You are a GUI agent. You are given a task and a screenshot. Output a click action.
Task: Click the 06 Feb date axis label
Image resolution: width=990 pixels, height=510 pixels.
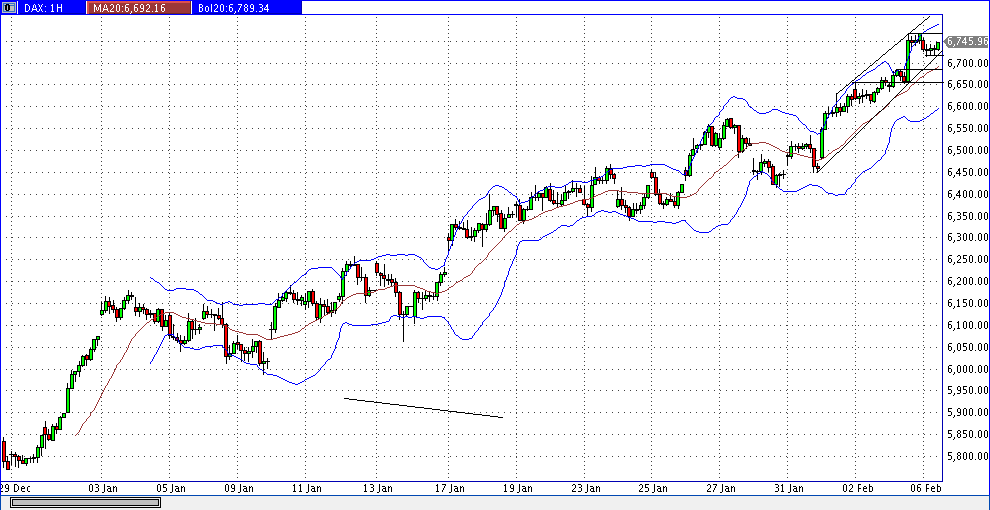tap(926, 488)
